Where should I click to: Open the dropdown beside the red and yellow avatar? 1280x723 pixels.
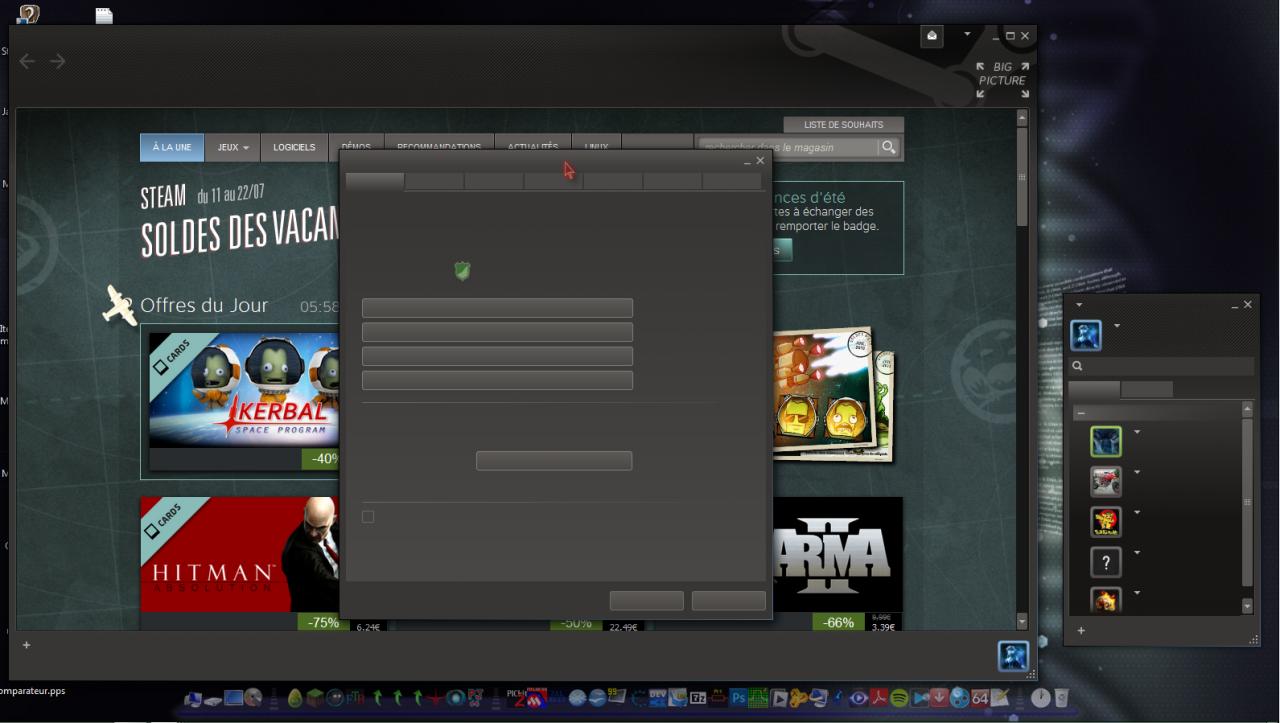click(1137, 512)
